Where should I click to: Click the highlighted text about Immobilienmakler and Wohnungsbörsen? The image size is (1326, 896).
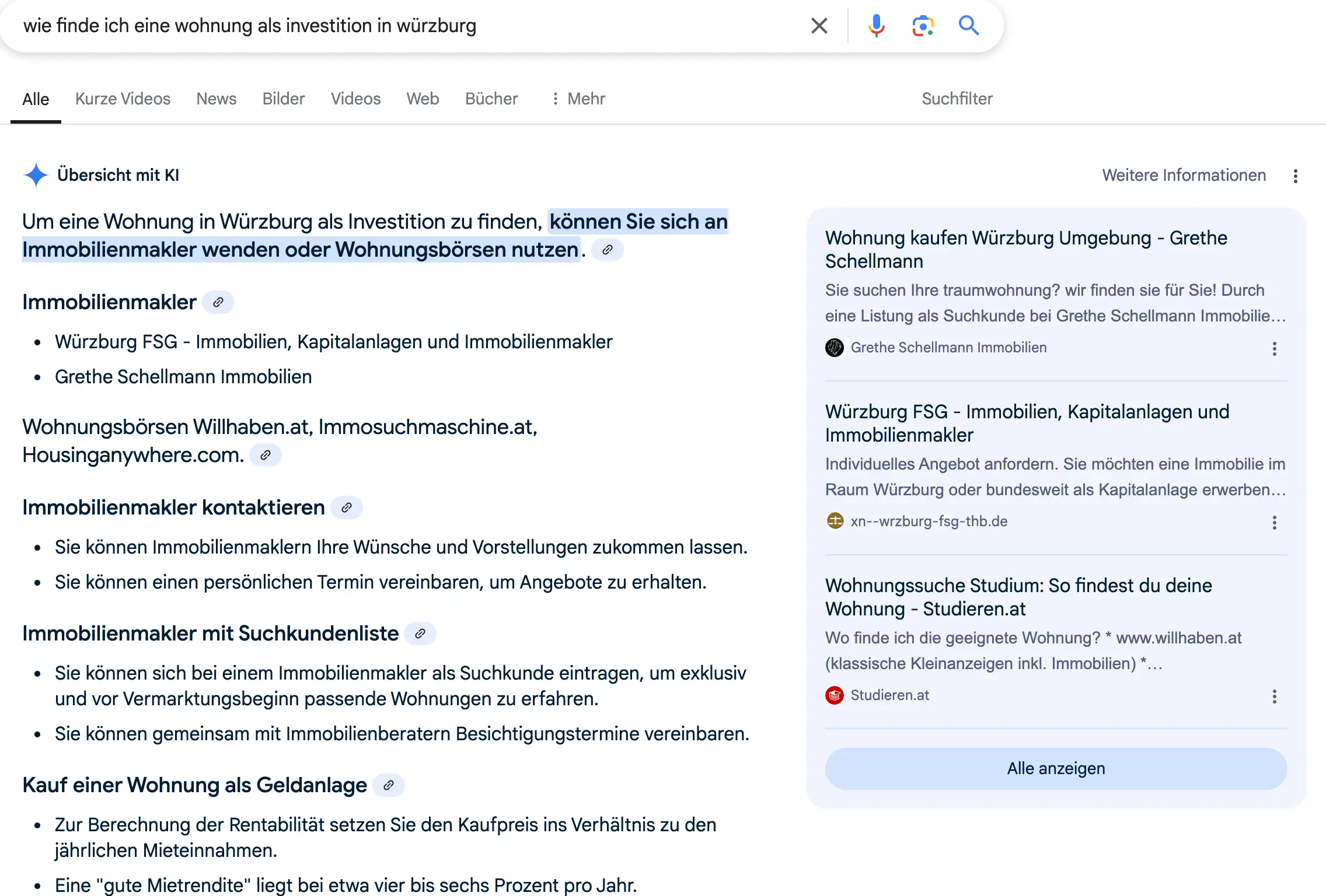pos(375,236)
